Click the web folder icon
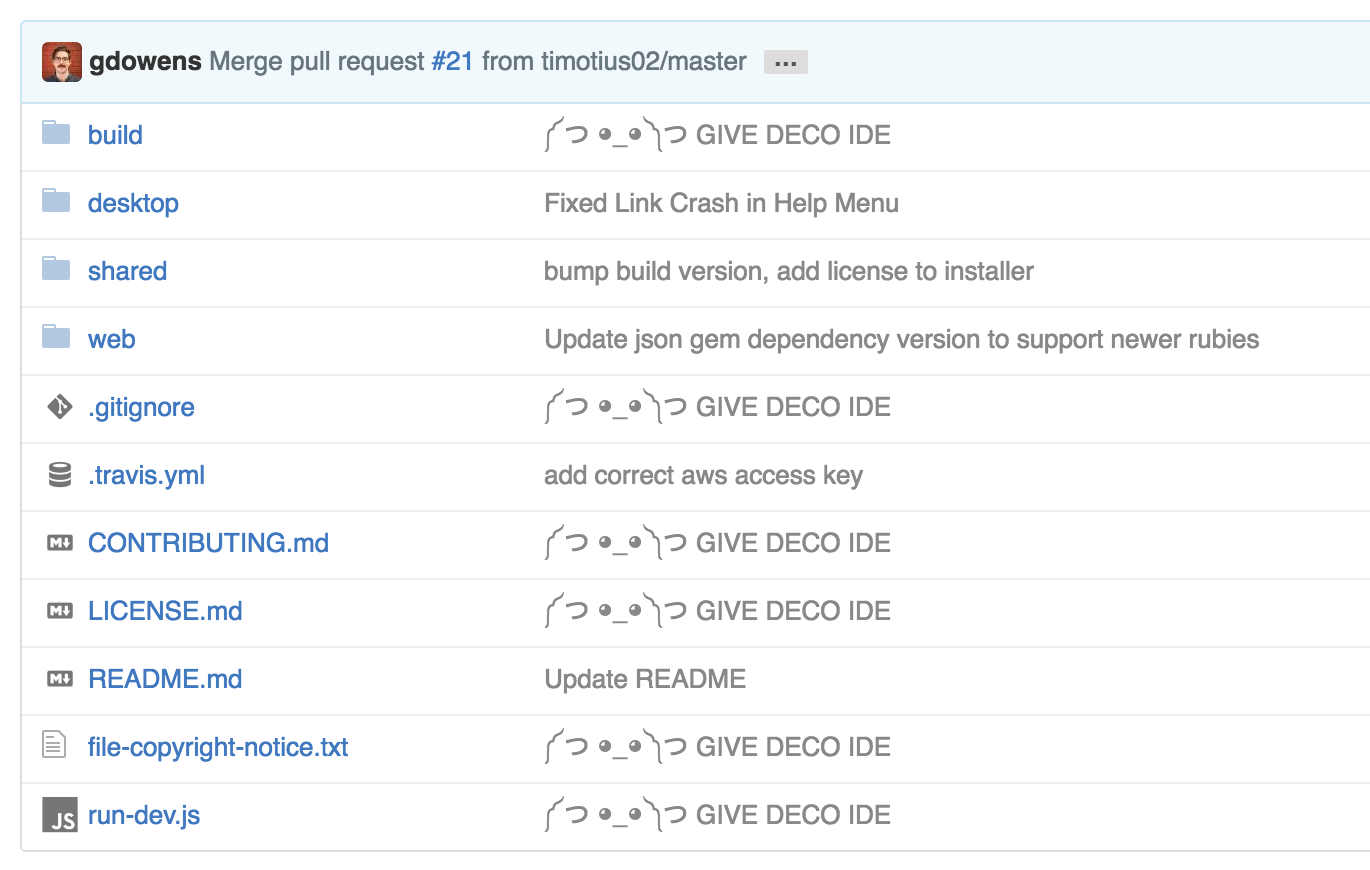The width and height of the screenshot is (1370, 870). coord(57,338)
